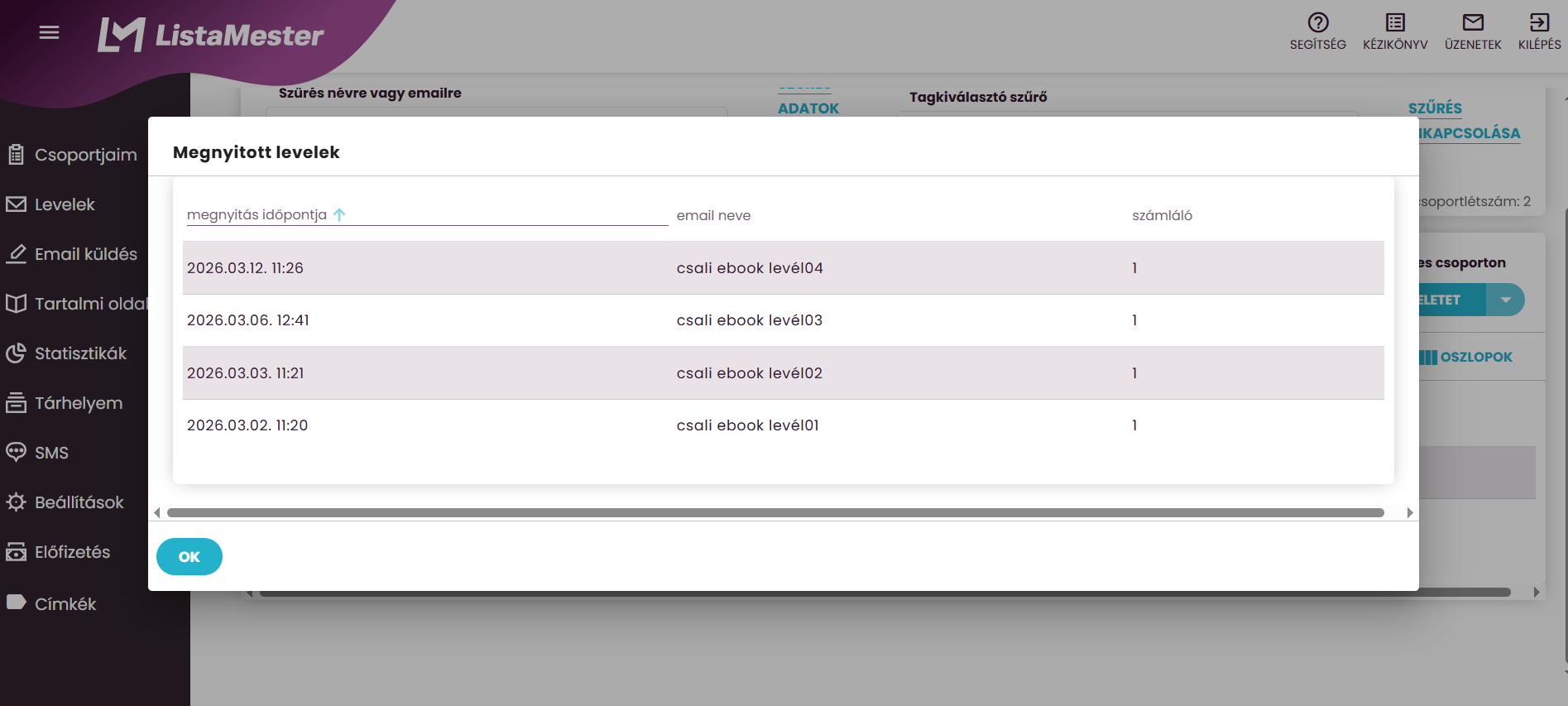Viewport: 1568px width, 706px height.
Task: Sort by számláló column header
Action: [1162, 215]
